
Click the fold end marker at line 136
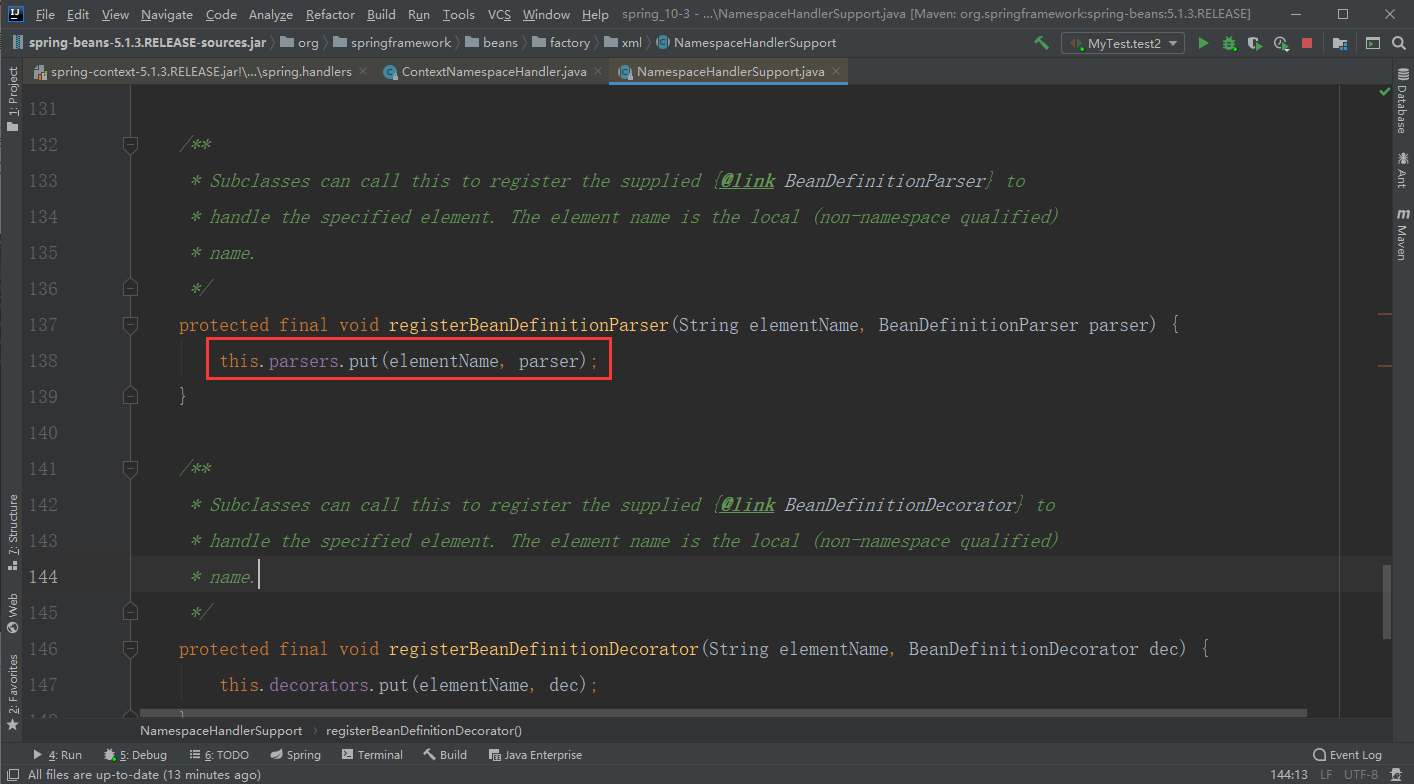[x=130, y=289]
